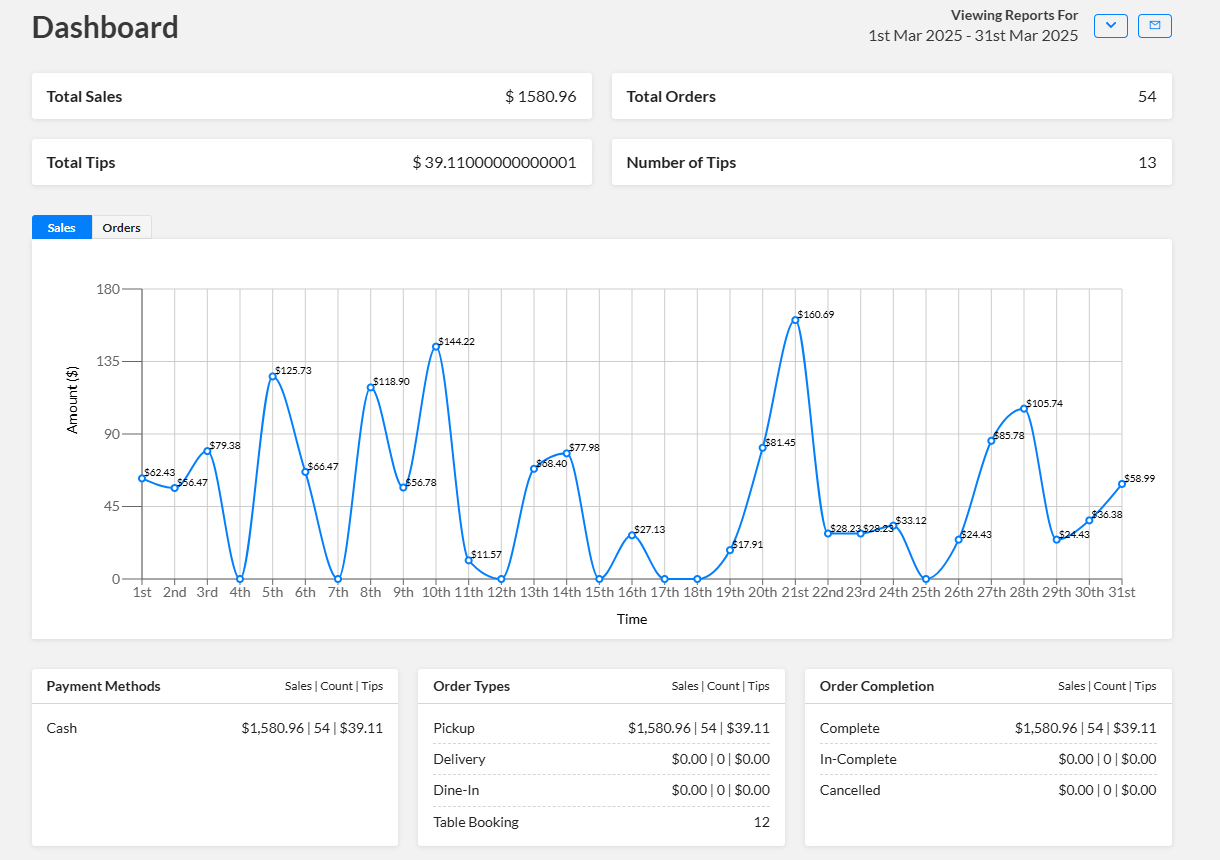Click the Total Tips summary card

(312, 162)
